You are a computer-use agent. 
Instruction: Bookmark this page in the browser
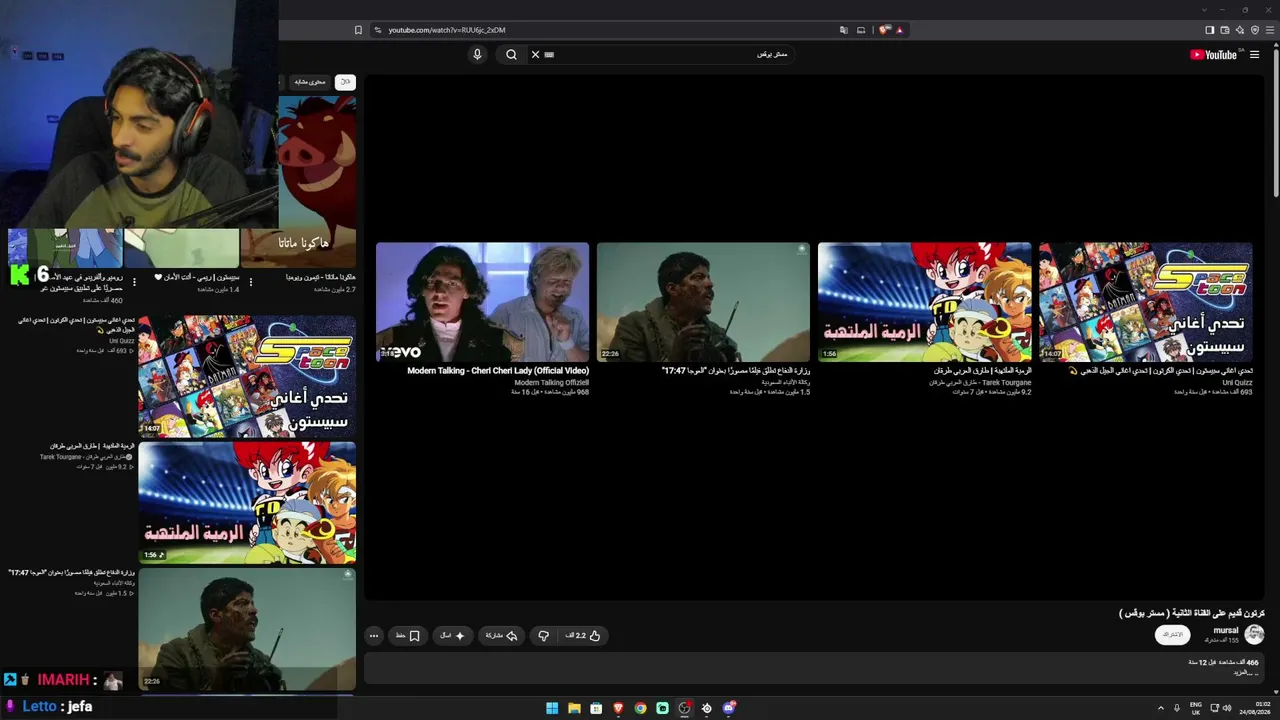pos(358,30)
